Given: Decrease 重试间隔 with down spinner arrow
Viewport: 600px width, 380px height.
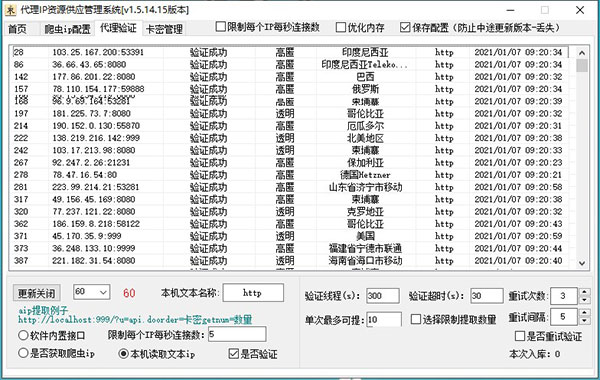Looking at the screenshot, I should [x=584, y=320].
